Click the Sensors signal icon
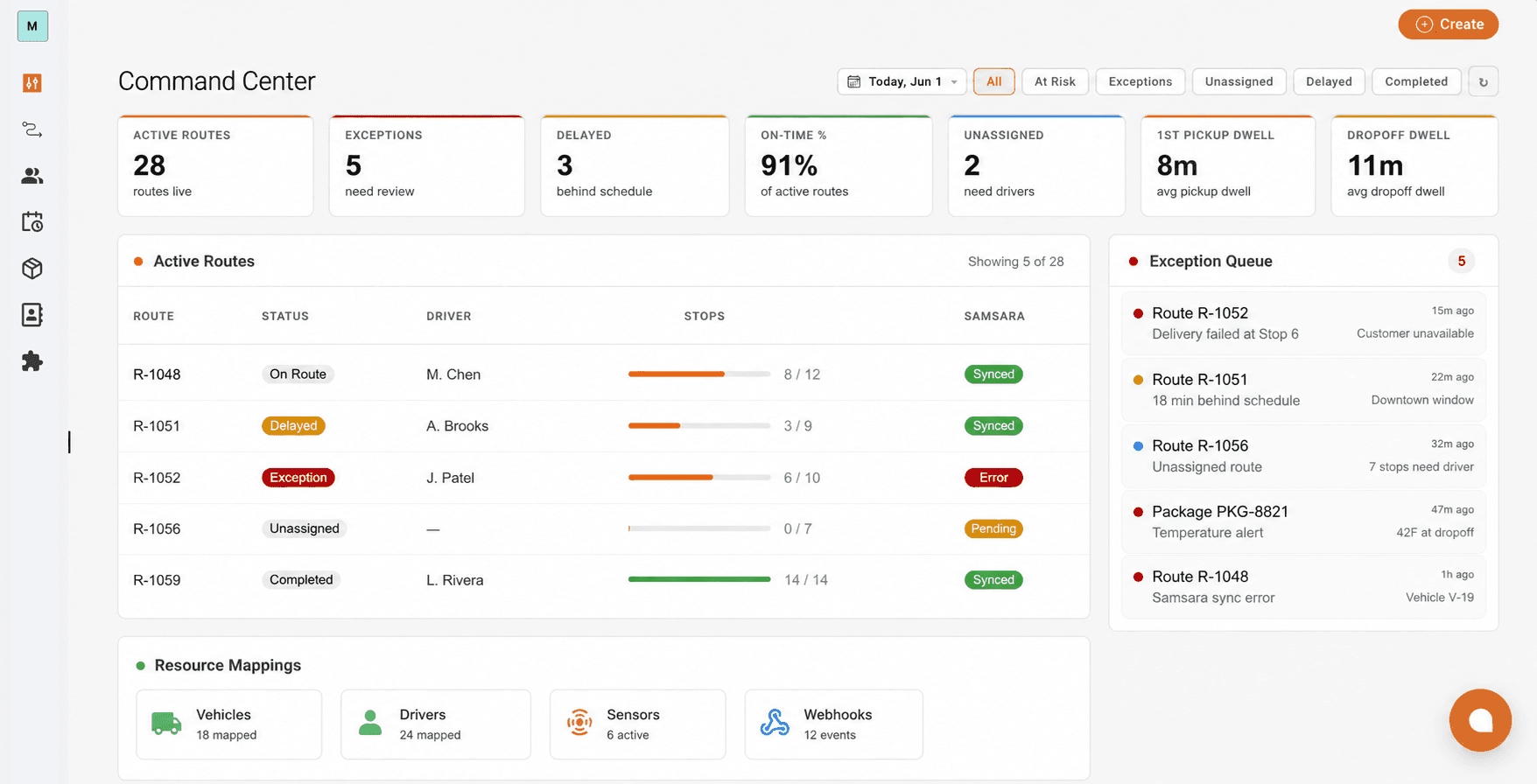This screenshot has width=1537, height=784. tap(579, 723)
